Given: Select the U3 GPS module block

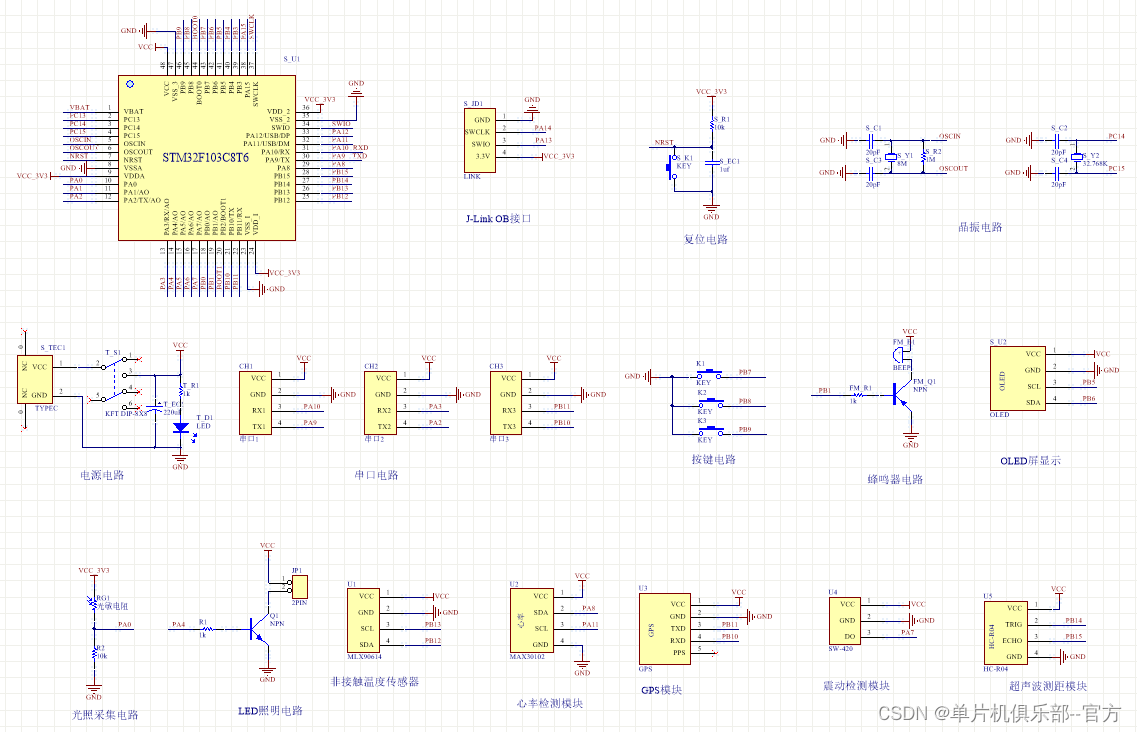Looking at the screenshot, I should (x=665, y=629).
